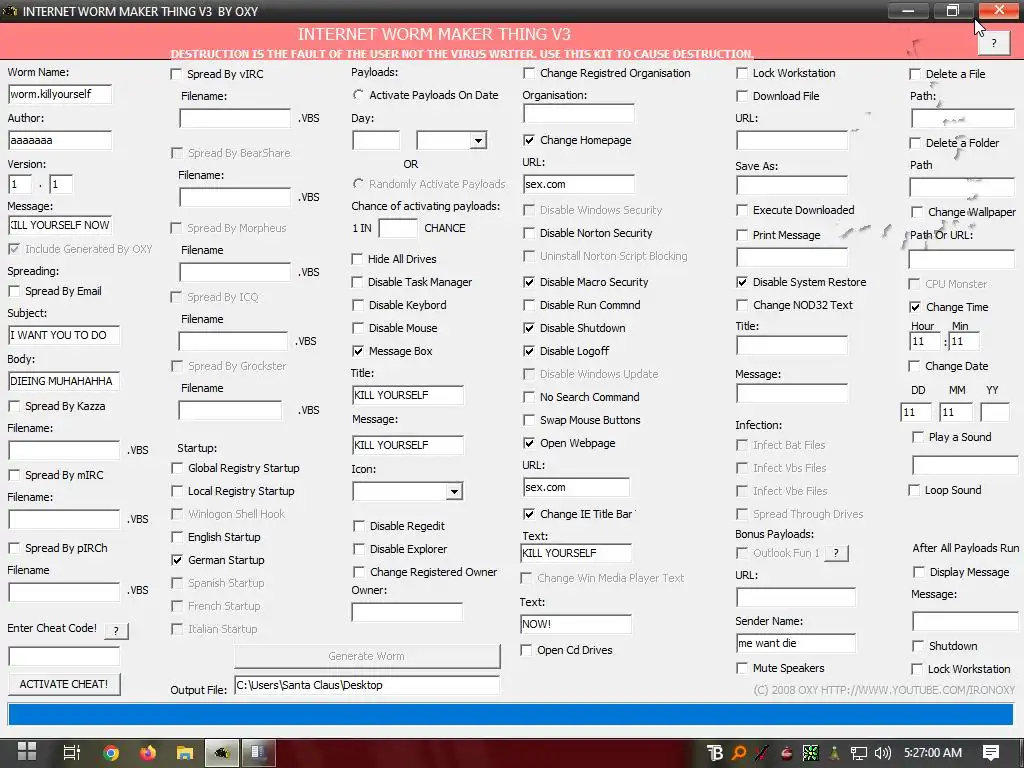Toggle Disable Shutdown checkbox
This screenshot has height=768, width=1024.
(529, 328)
